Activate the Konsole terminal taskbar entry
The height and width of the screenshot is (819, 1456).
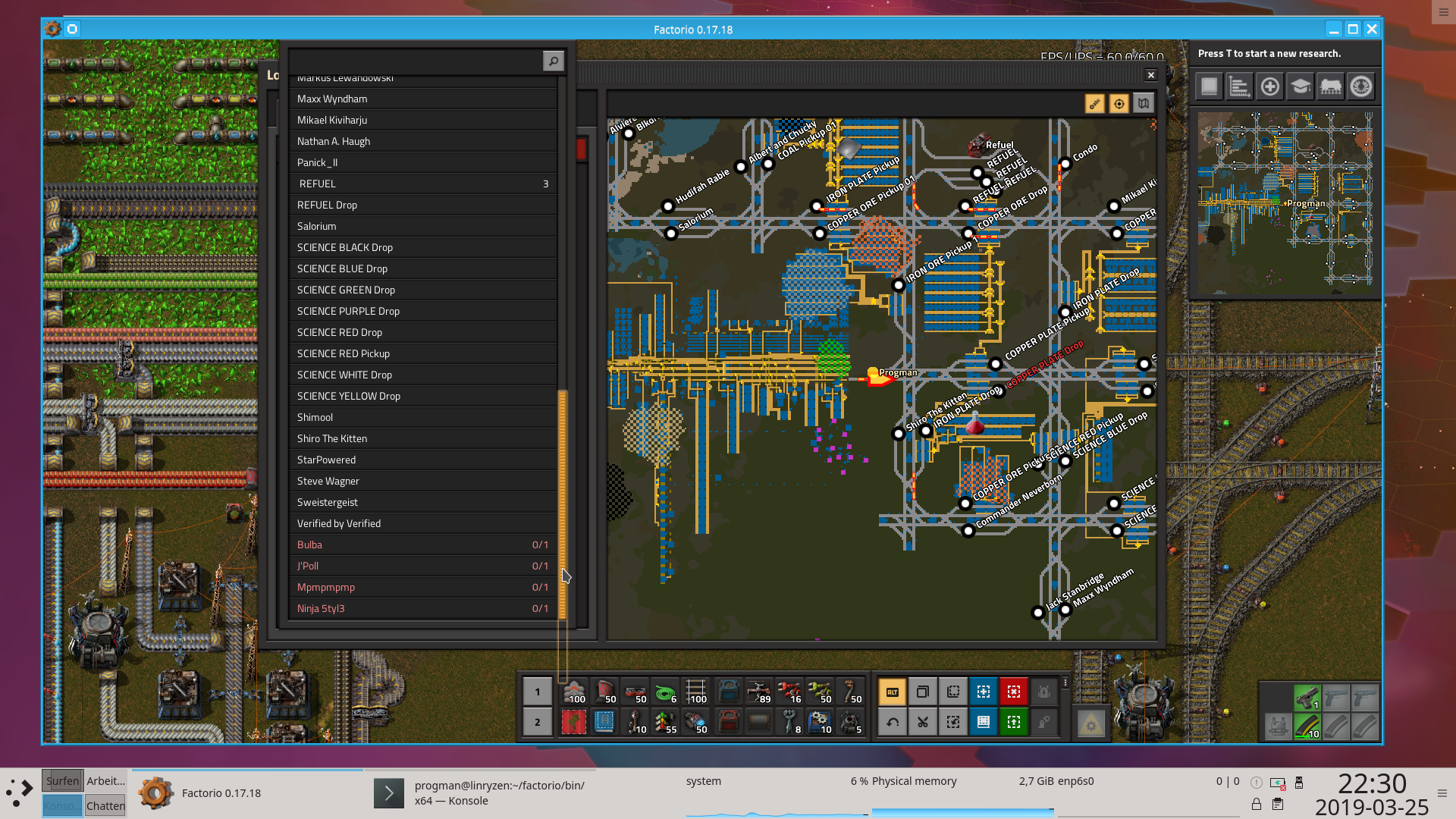tap(482, 793)
